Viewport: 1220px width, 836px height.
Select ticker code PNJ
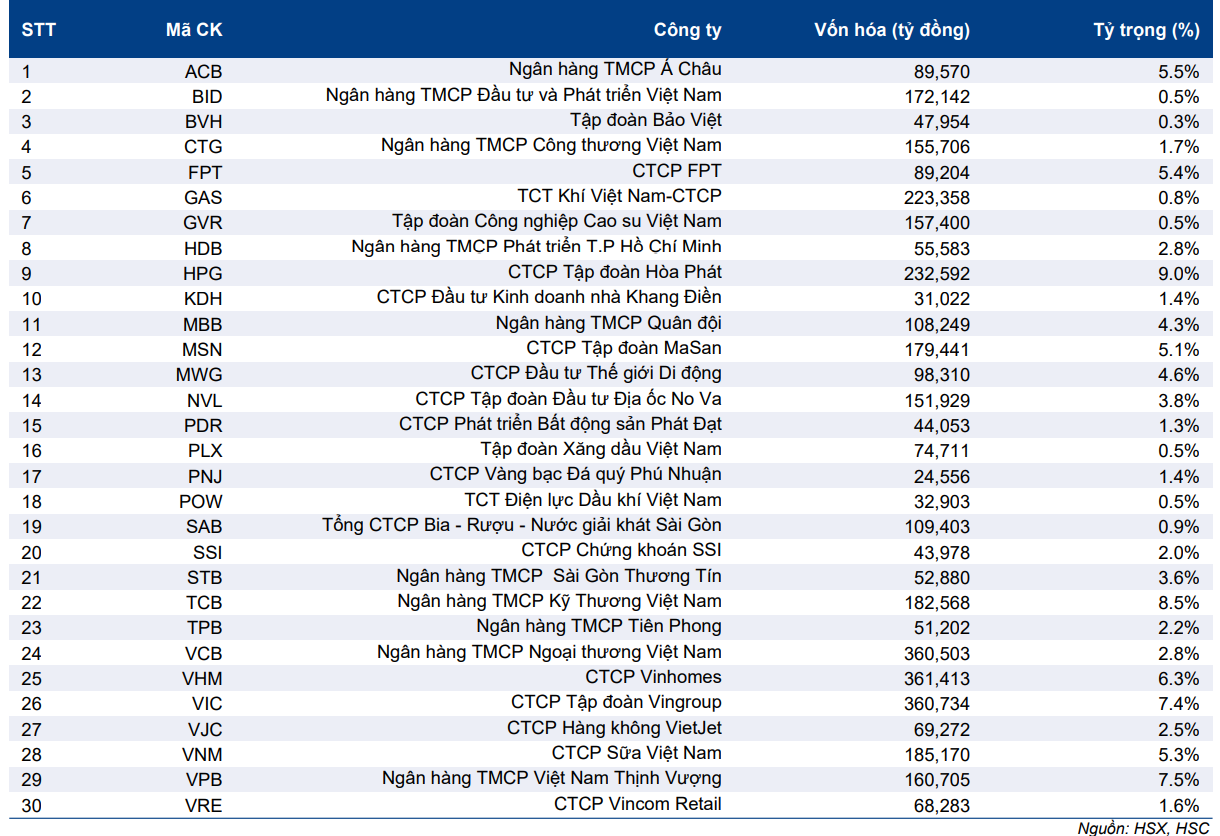tap(206, 476)
